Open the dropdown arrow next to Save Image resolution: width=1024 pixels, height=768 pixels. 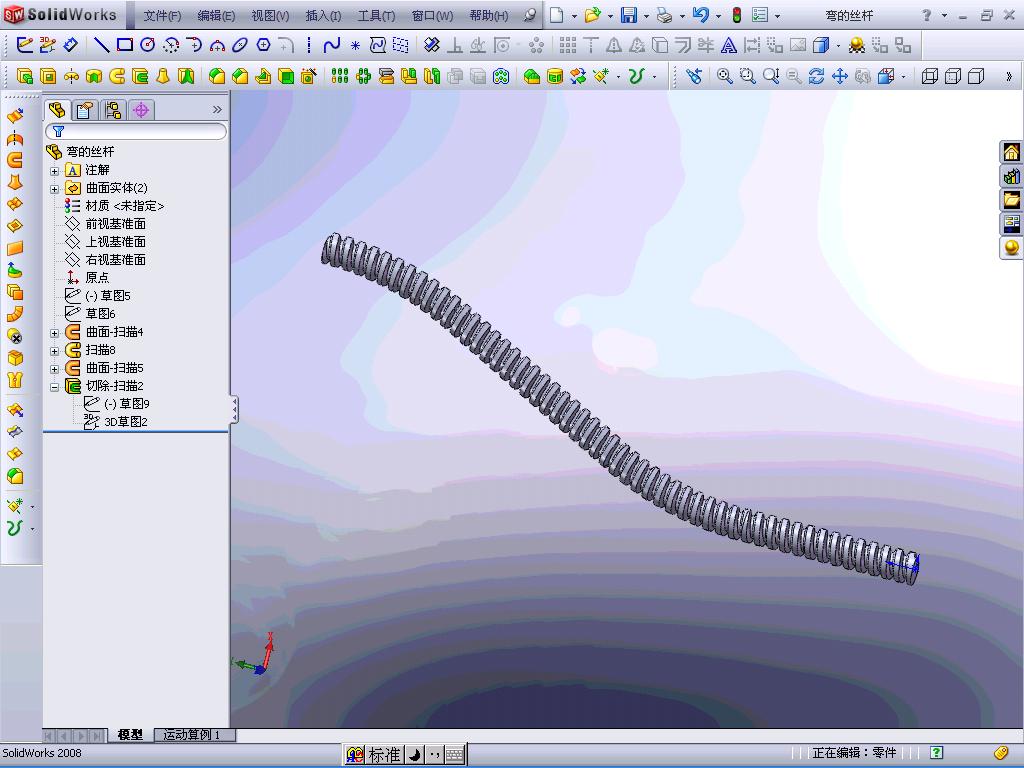(646, 16)
